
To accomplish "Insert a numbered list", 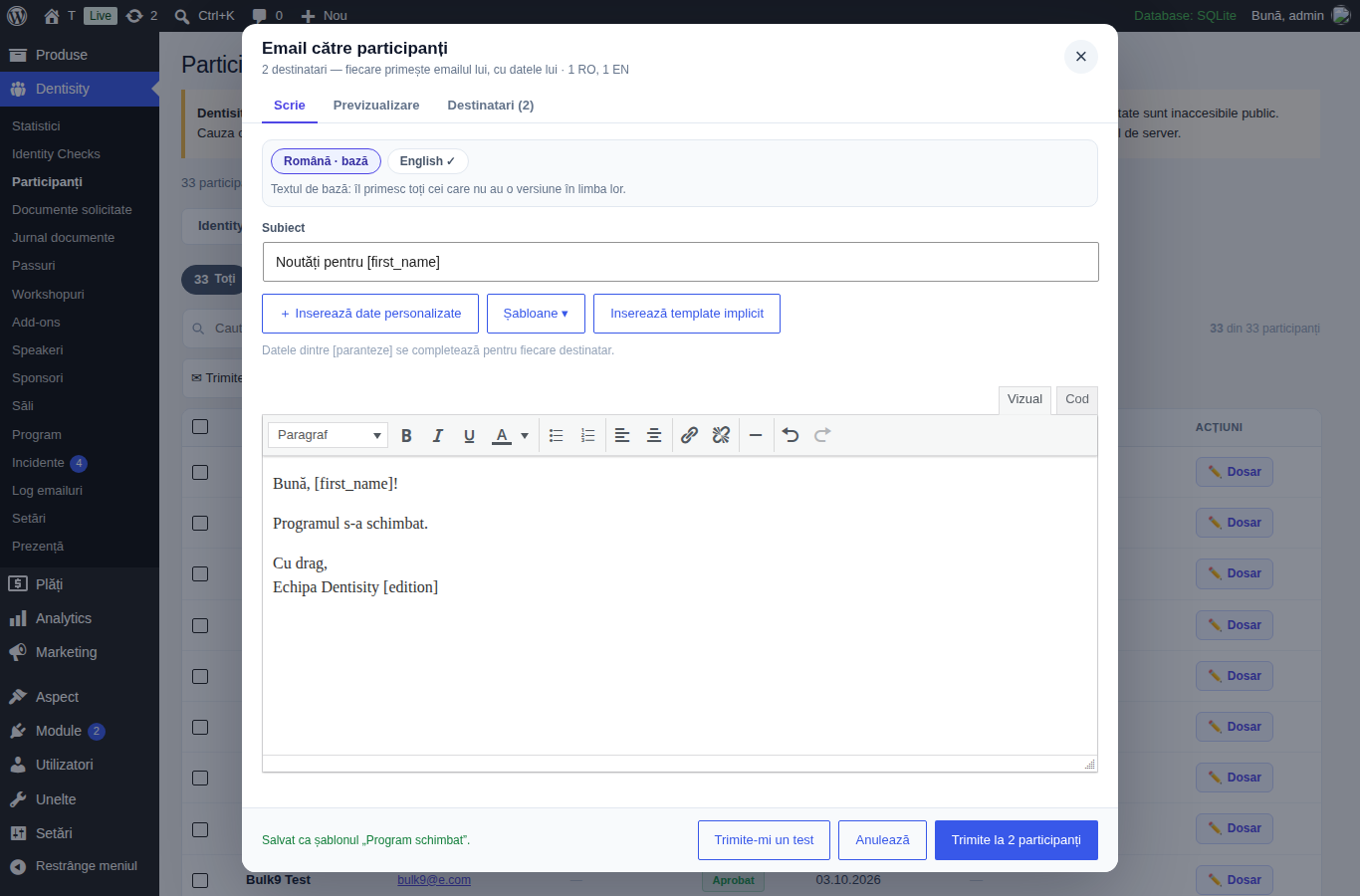I will tap(588, 435).
